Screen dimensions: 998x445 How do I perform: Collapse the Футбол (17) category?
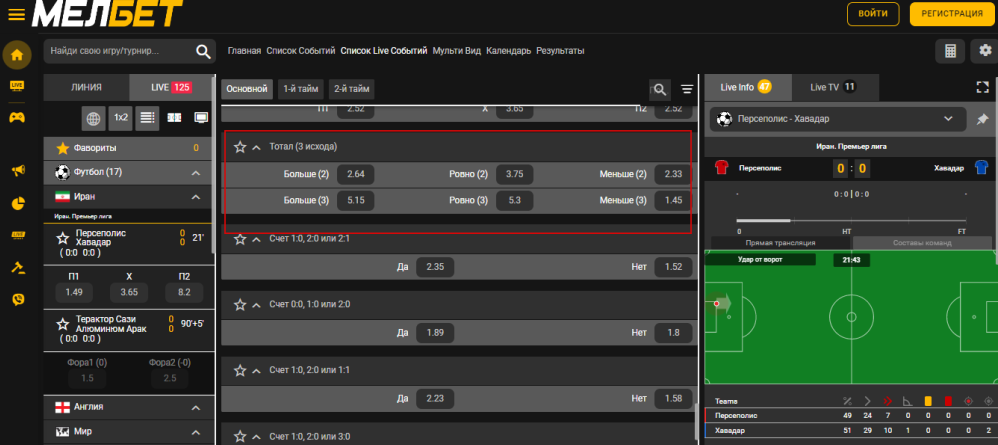196,172
